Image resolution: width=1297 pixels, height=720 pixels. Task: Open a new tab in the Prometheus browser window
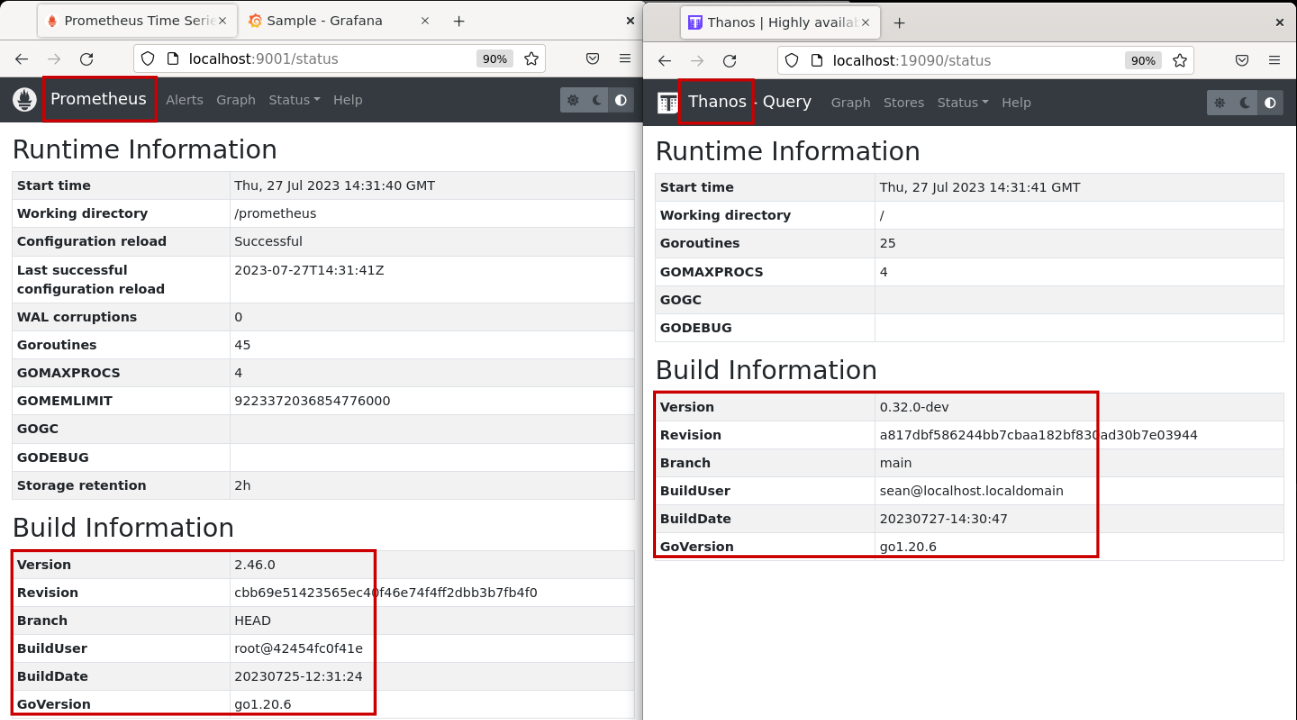click(x=459, y=21)
